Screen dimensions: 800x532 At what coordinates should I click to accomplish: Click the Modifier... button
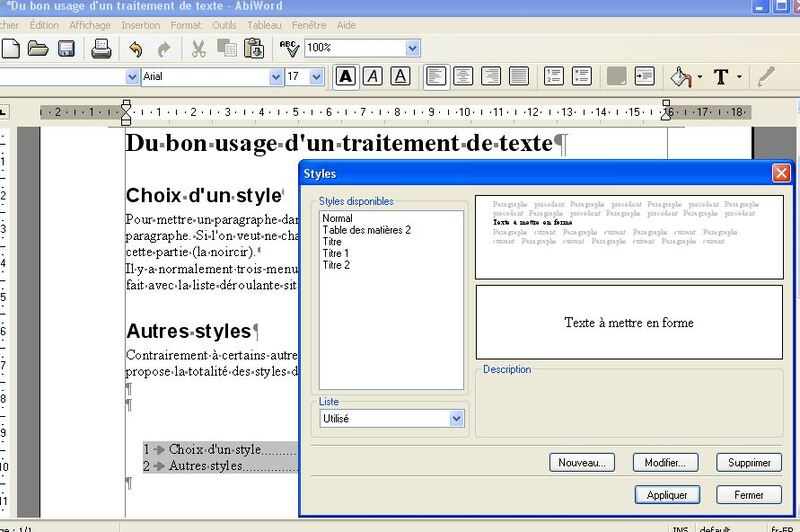click(x=665, y=463)
